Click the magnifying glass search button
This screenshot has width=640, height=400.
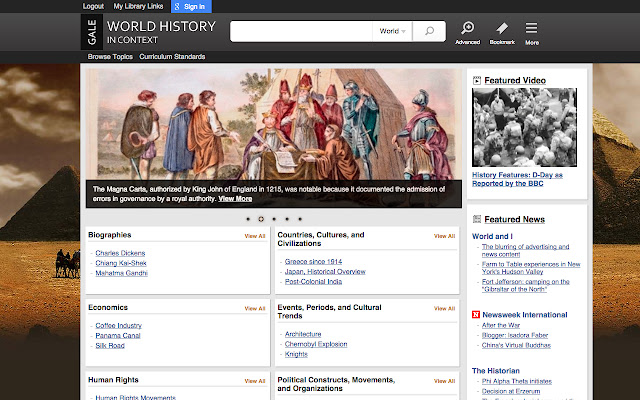pyautogui.click(x=429, y=32)
